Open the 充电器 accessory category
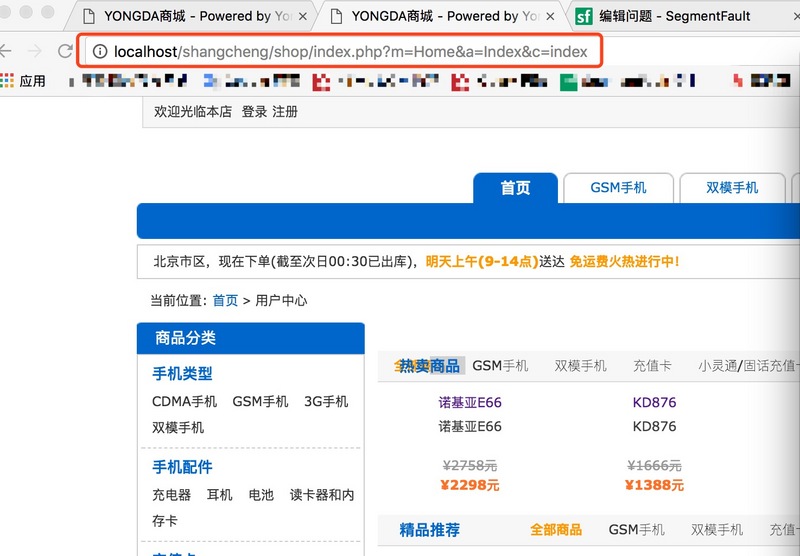 tap(171, 495)
